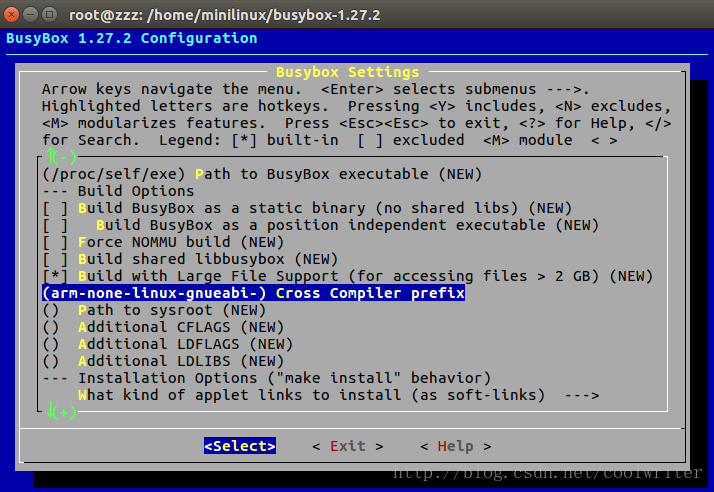The height and width of the screenshot is (492, 714).
Task: Minimize the terminal window
Action: click(31, 15)
